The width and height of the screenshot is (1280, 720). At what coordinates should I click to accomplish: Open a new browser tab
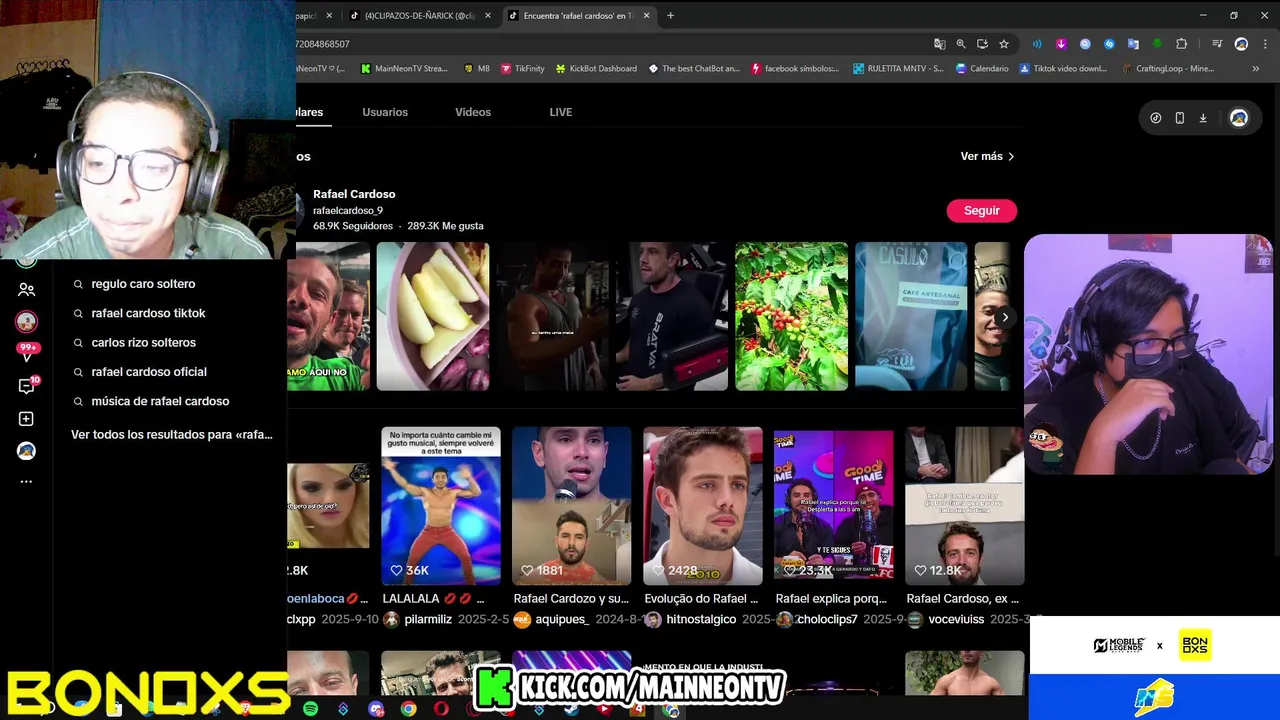[670, 15]
